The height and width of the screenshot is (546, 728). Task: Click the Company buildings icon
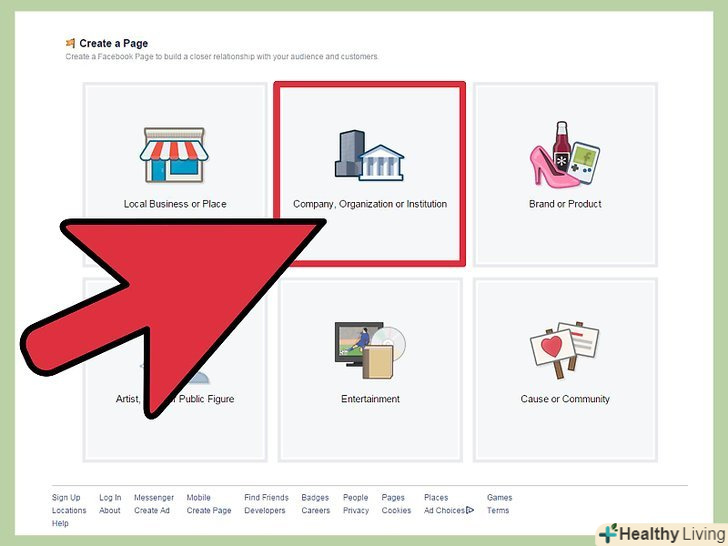369,156
